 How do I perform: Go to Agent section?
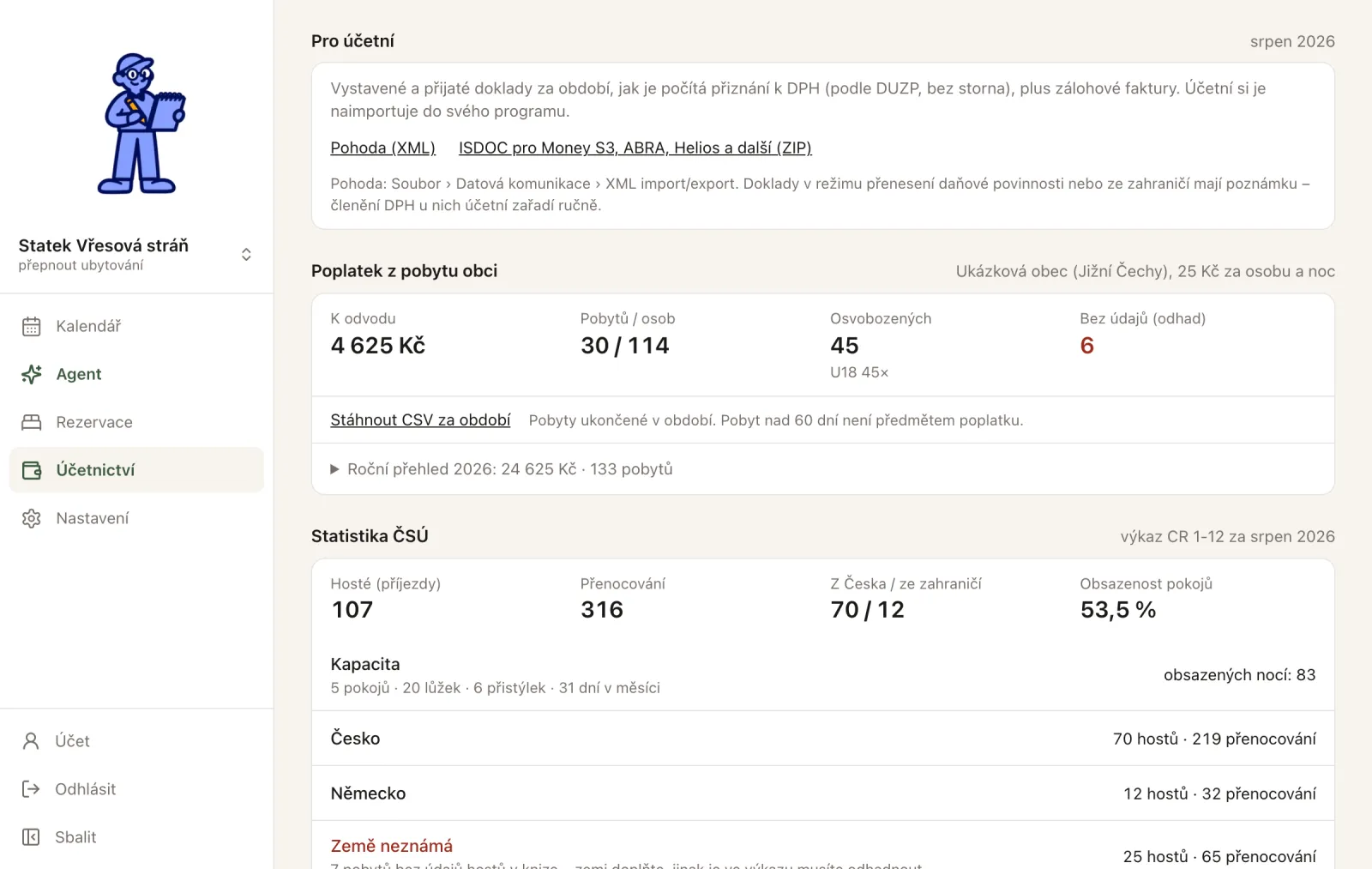point(136,374)
